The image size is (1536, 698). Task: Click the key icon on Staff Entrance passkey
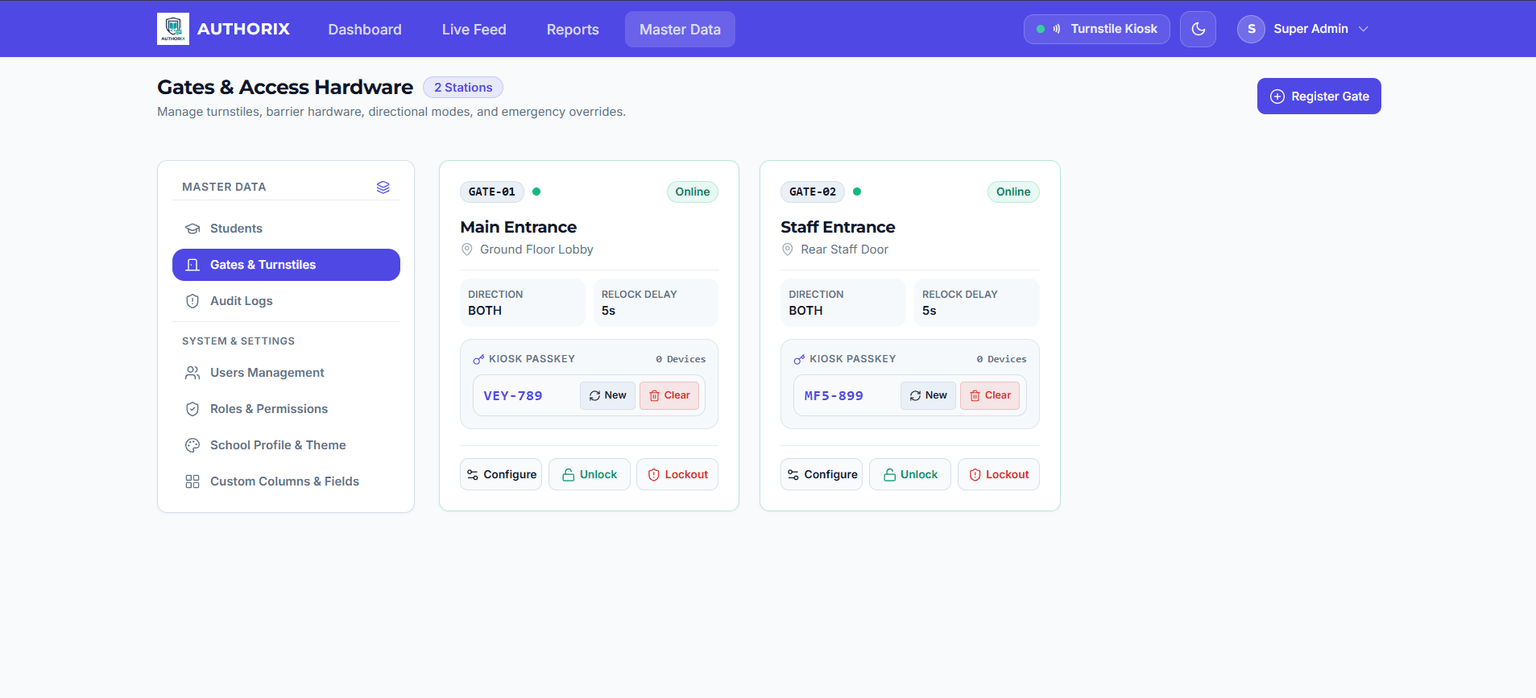pyautogui.click(x=800, y=359)
